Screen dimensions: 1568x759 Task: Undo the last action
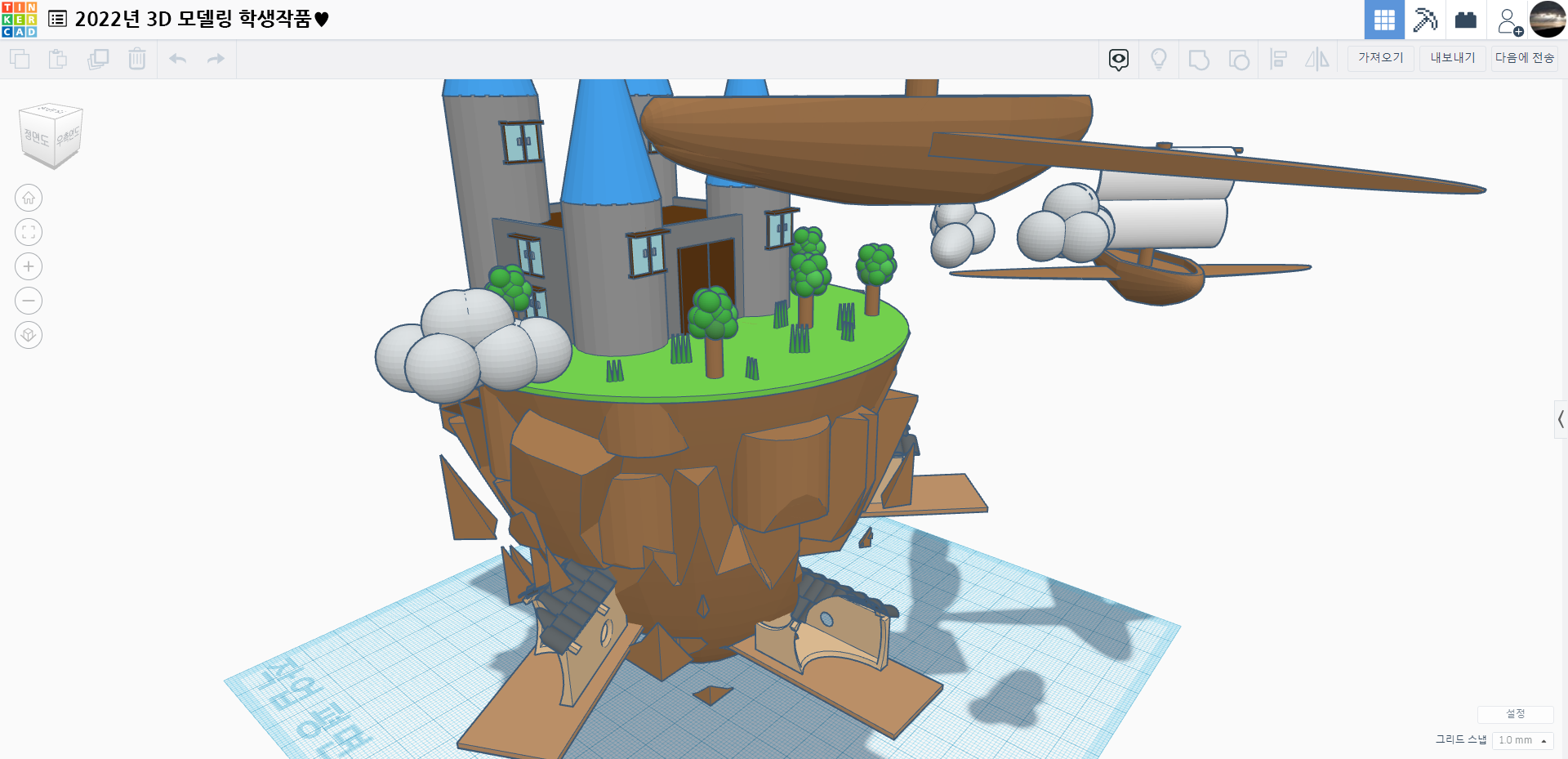click(x=177, y=59)
